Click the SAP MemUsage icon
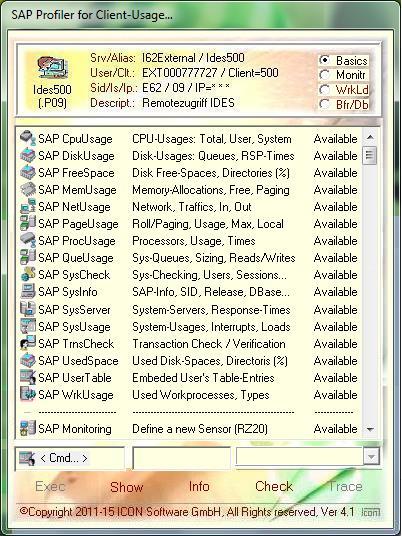The width and height of the screenshot is (402, 536). (28, 190)
